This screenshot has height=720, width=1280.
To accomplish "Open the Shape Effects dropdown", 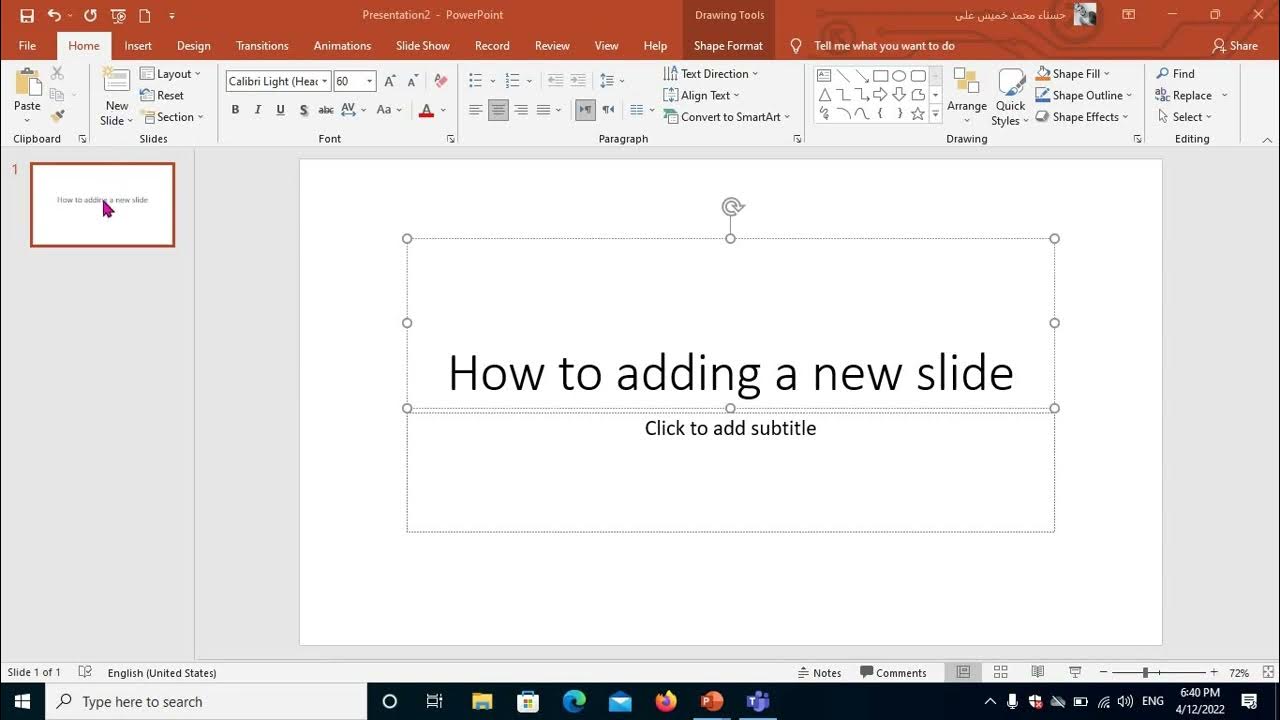I will pyautogui.click(x=1082, y=117).
